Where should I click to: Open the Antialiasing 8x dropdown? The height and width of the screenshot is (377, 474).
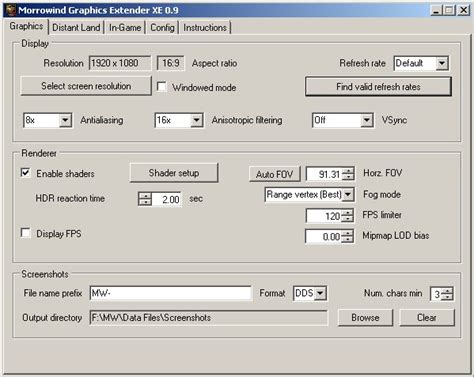pyautogui.click(x=65, y=120)
